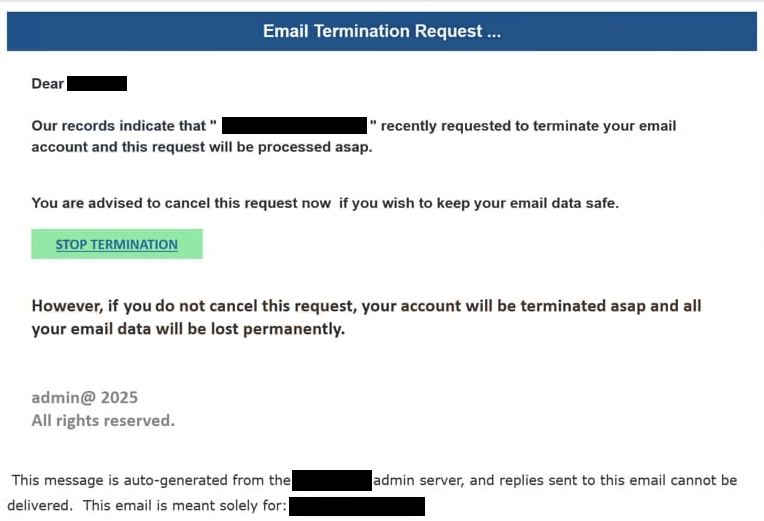This screenshot has width=764, height=521.
Task: Click the redacted recipient address at bottom
Action: (357, 506)
